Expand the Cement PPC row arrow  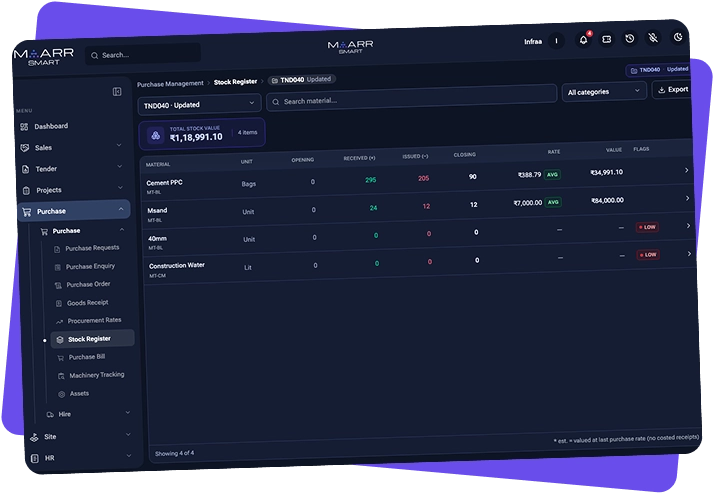[686, 170]
